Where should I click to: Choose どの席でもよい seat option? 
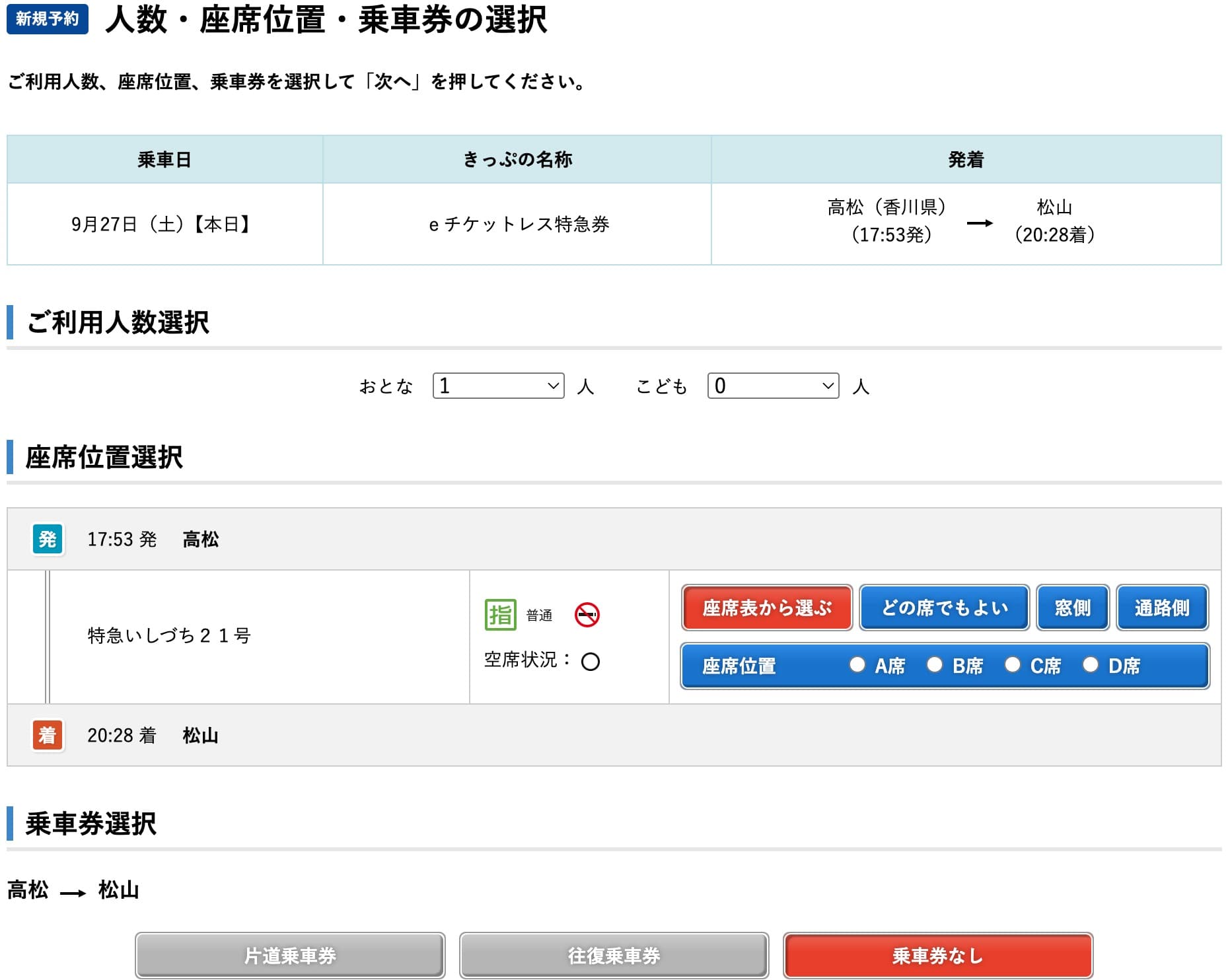945,608
